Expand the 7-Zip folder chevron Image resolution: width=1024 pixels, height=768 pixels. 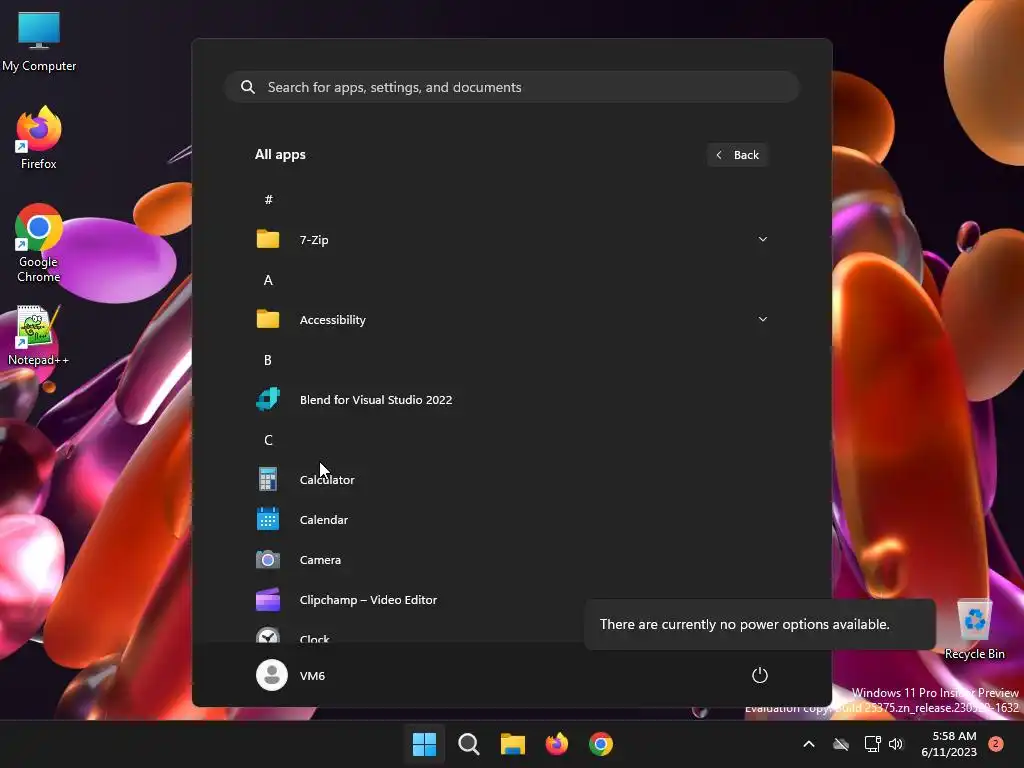tap(762, 239)
